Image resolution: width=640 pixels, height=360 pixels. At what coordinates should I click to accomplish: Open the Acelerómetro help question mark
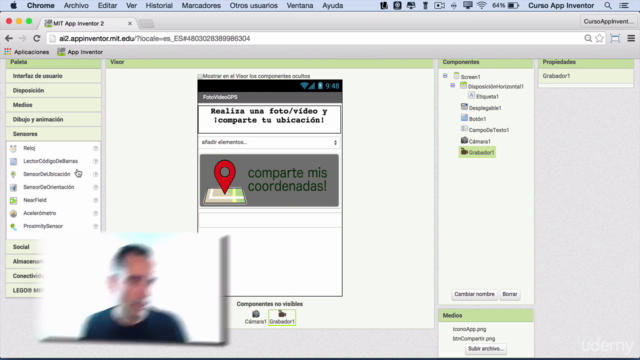(96, 213)
